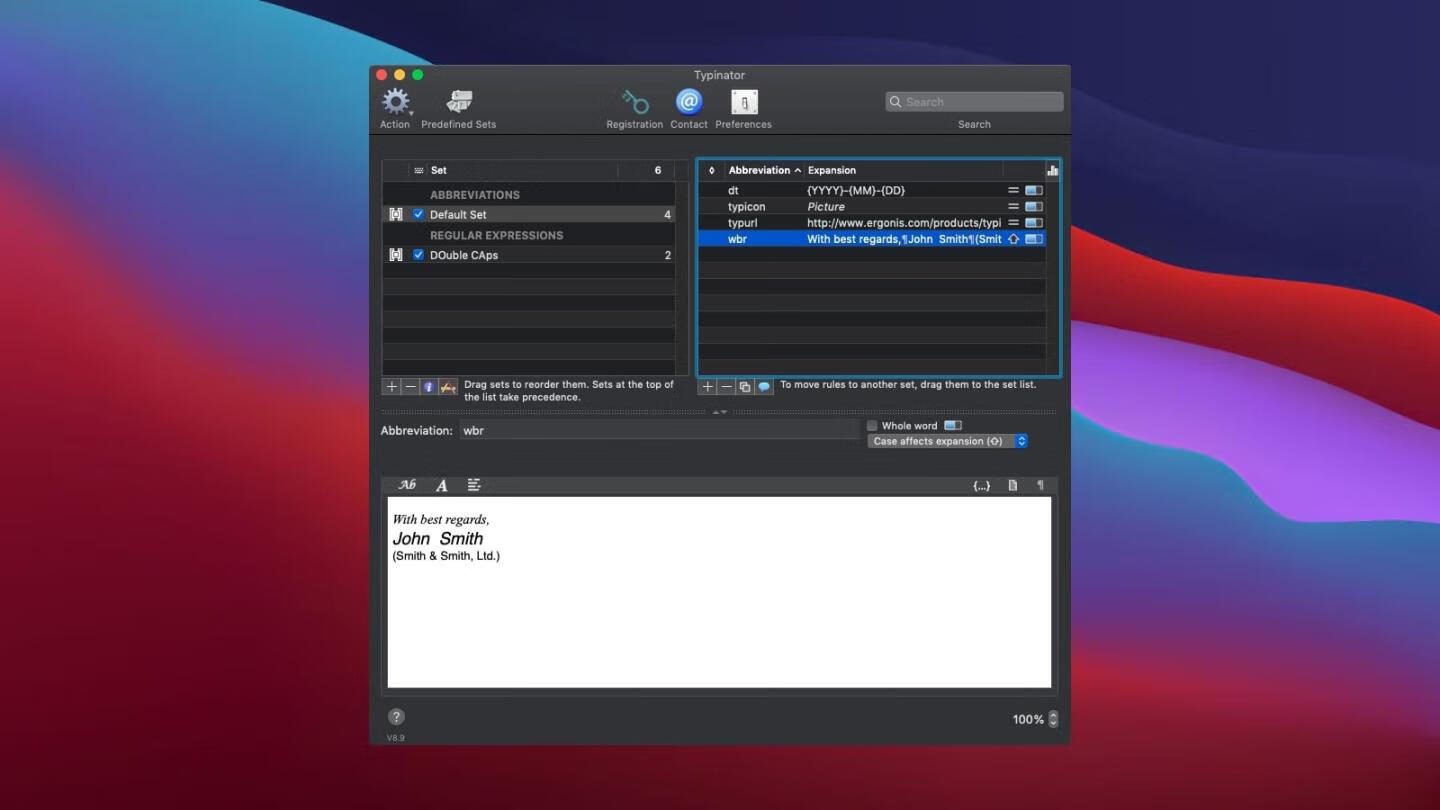Click the Contact @ icon
The width and height of the screenshot is (1440, 810).
688,102
